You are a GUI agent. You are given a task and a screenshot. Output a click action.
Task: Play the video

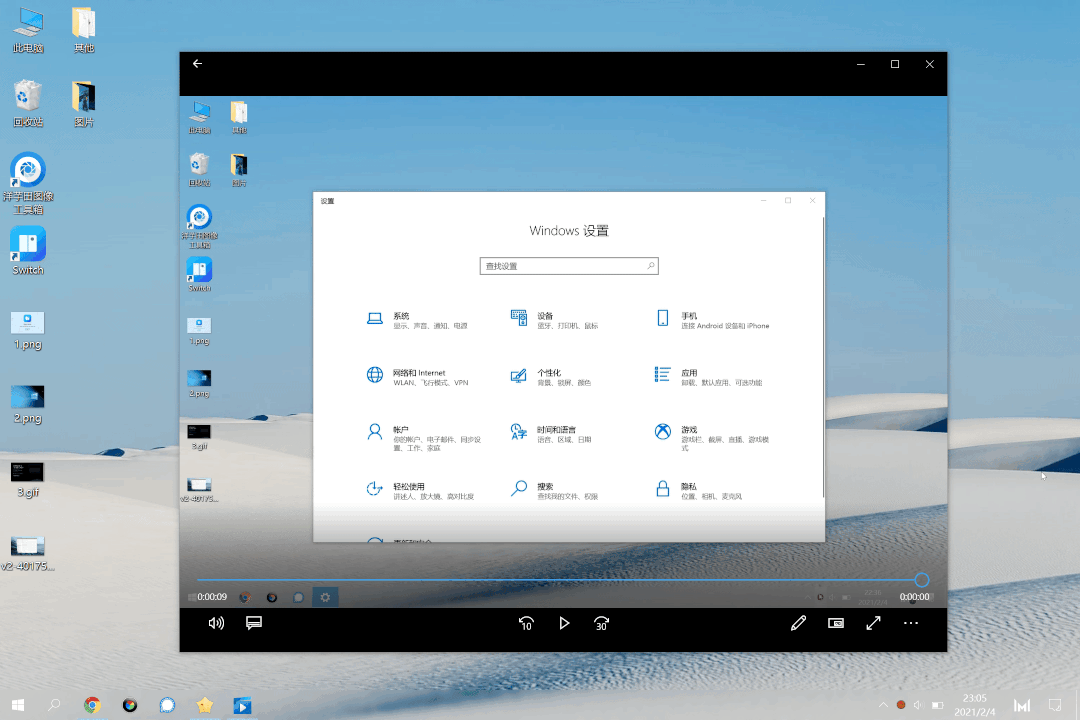point(564,624)
